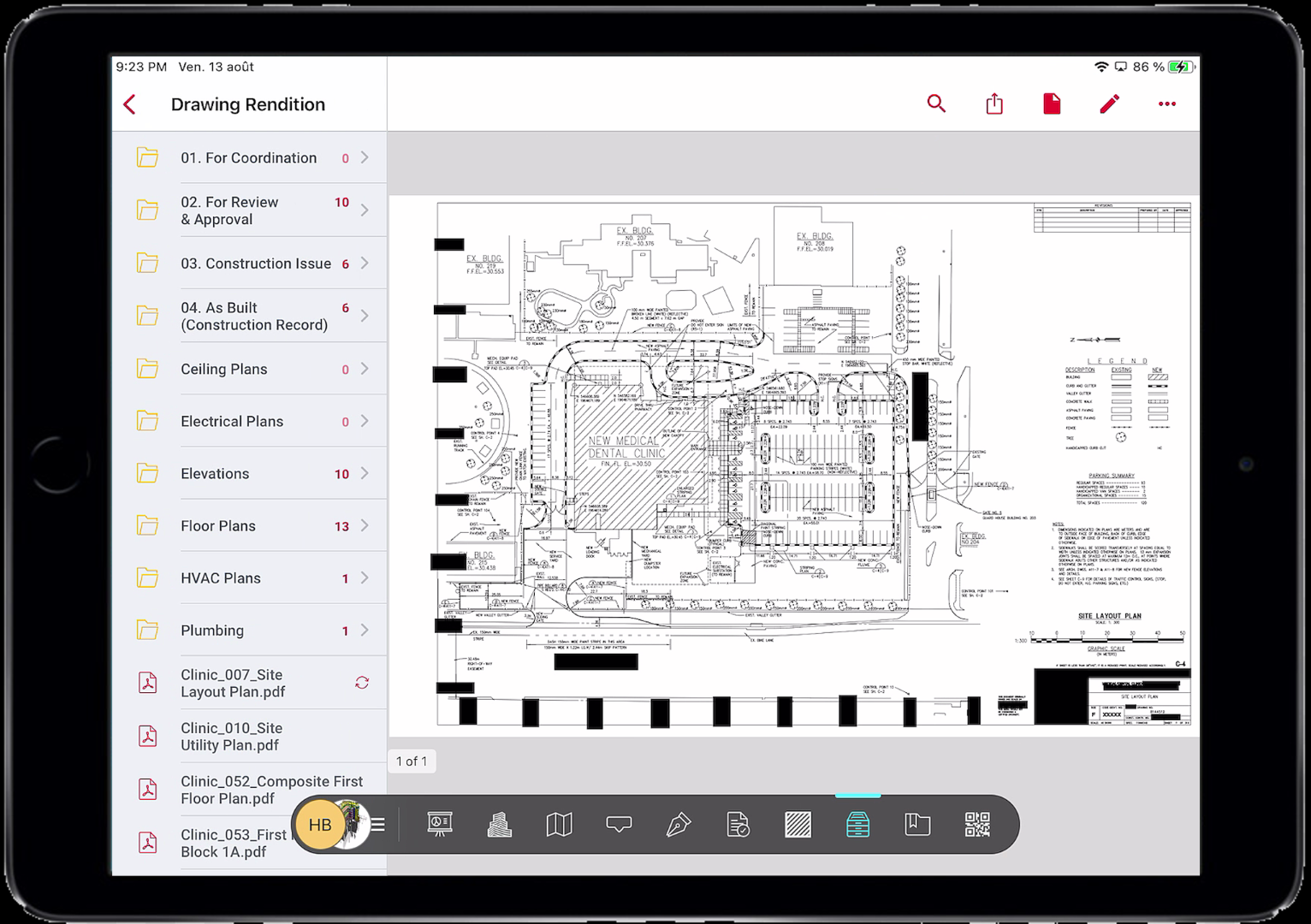Tap the red document icon in top bar

click(x=1052, y=104)
